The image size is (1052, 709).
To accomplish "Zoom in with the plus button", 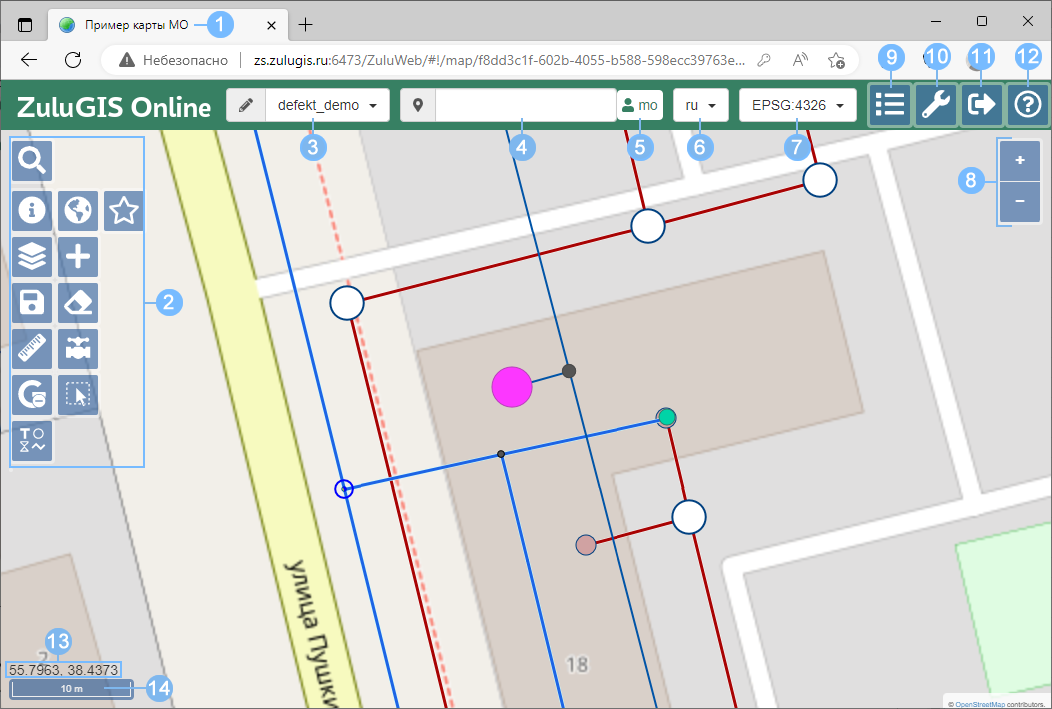I will click(1019, 160).
